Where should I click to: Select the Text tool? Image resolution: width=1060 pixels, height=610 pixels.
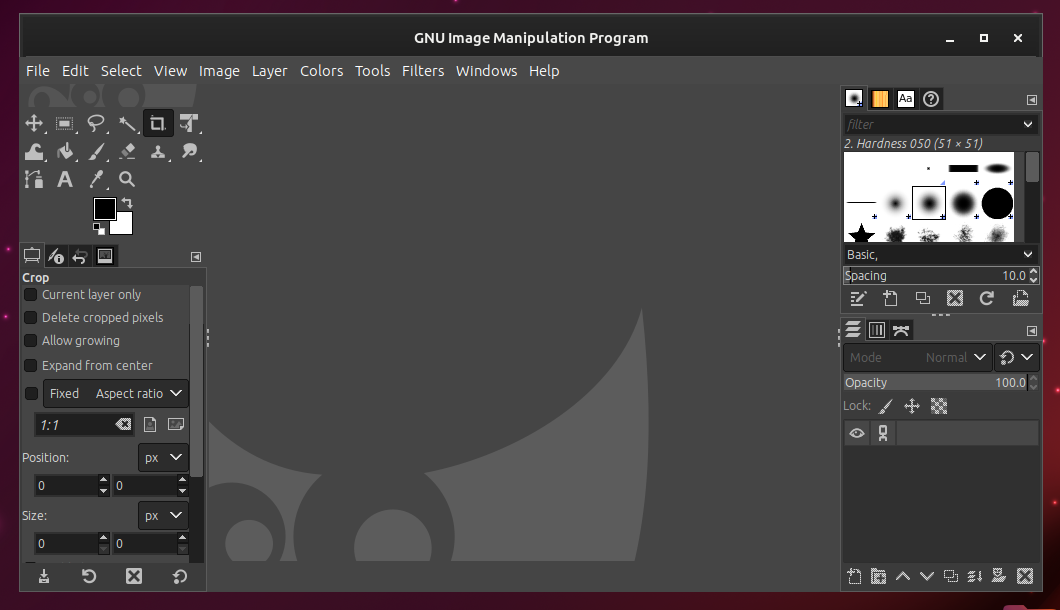click(64, 179)
